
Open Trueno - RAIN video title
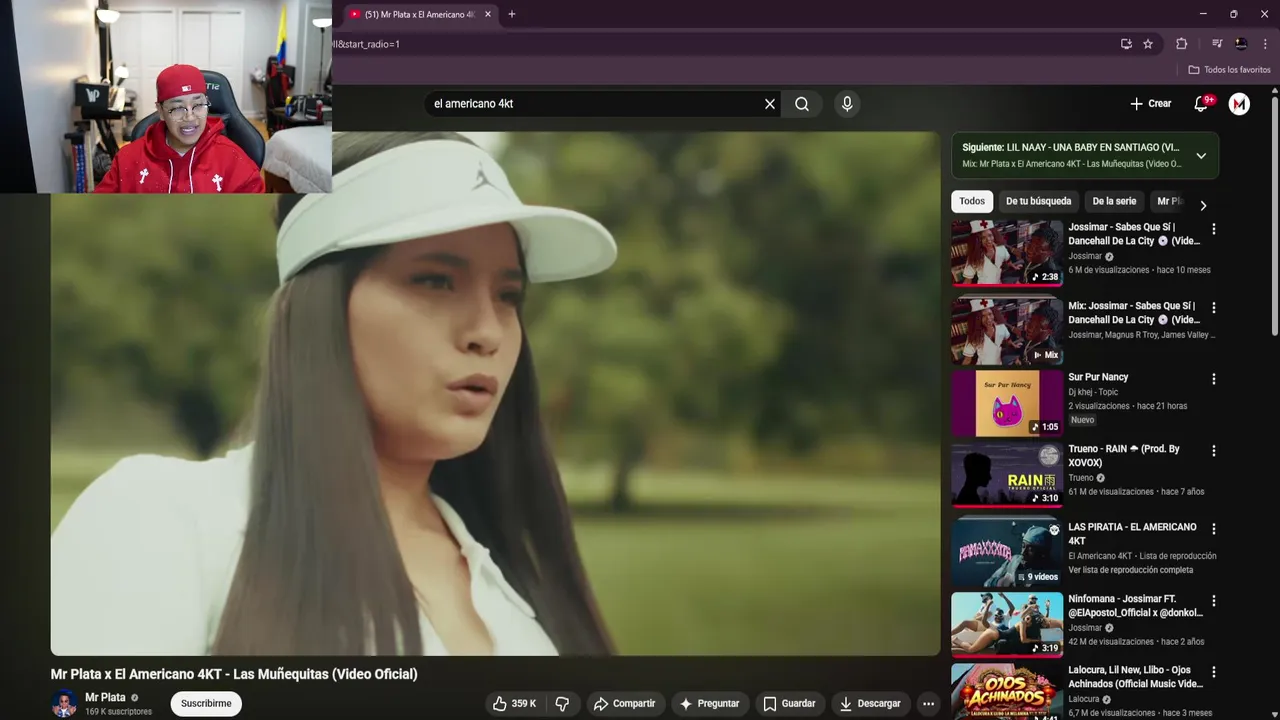click(1124, 456)
